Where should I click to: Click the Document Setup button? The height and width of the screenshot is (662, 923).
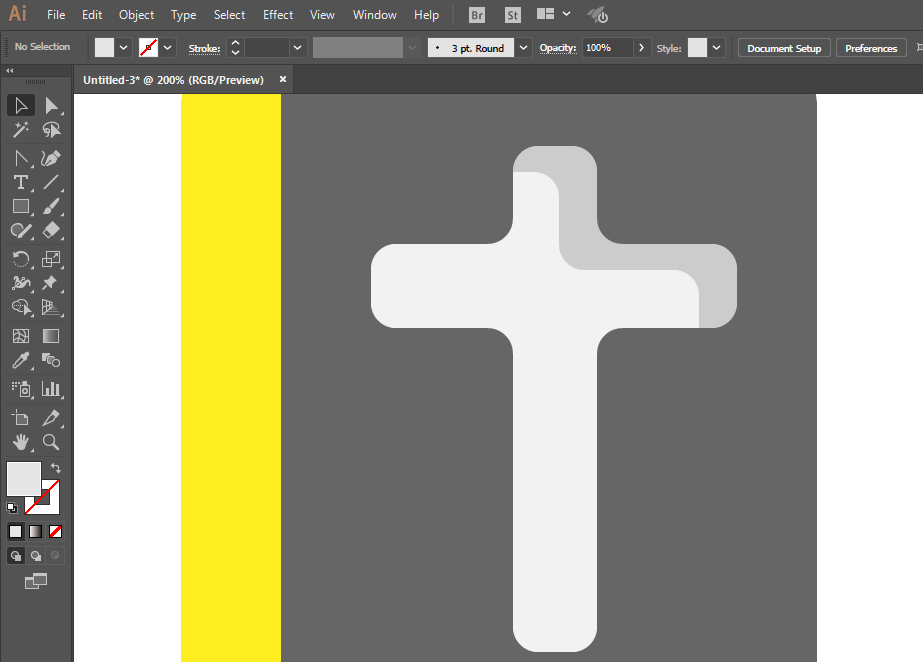click(x=784, y=48)
